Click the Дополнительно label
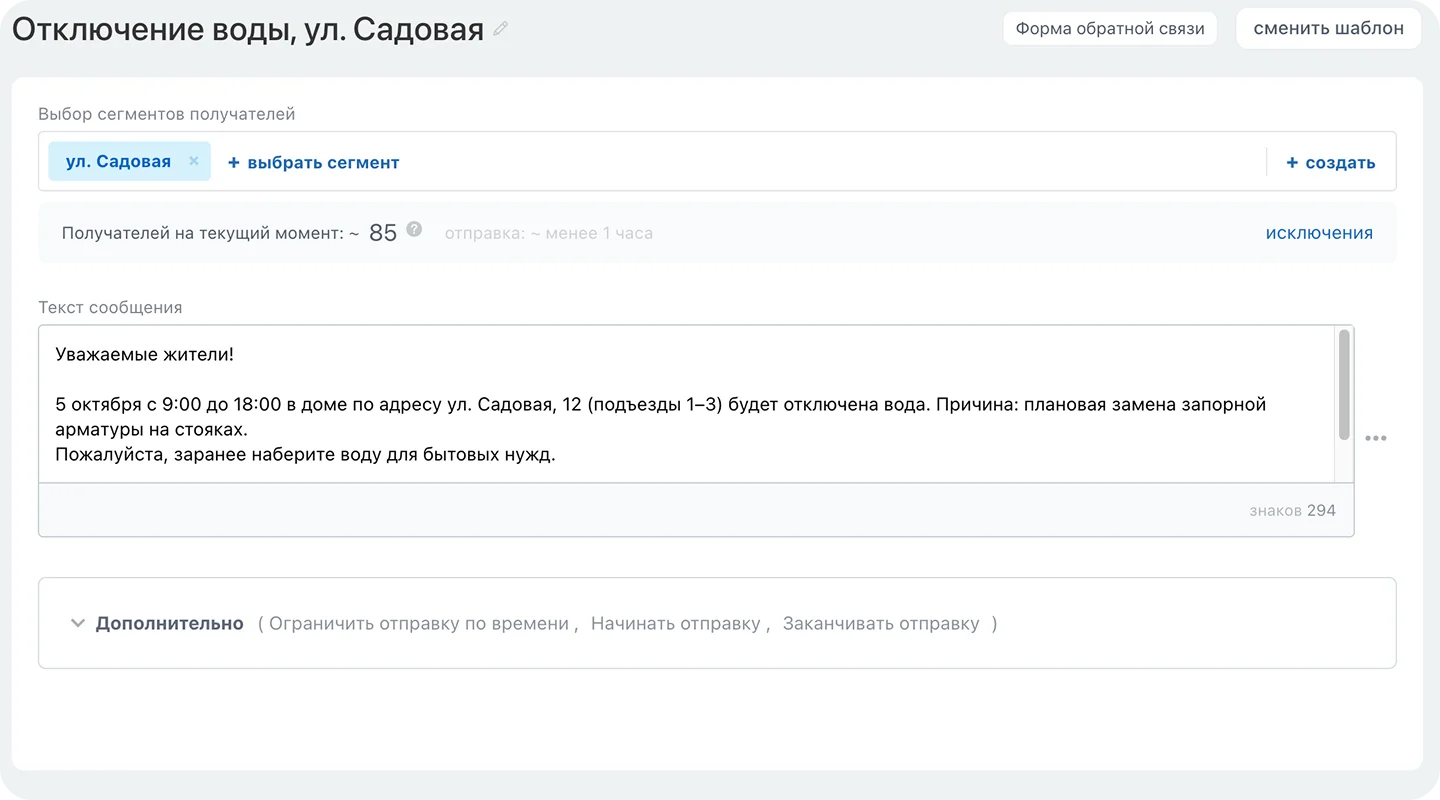The height and width of the screenshot is (800, 1440). [x=170, y=624]
